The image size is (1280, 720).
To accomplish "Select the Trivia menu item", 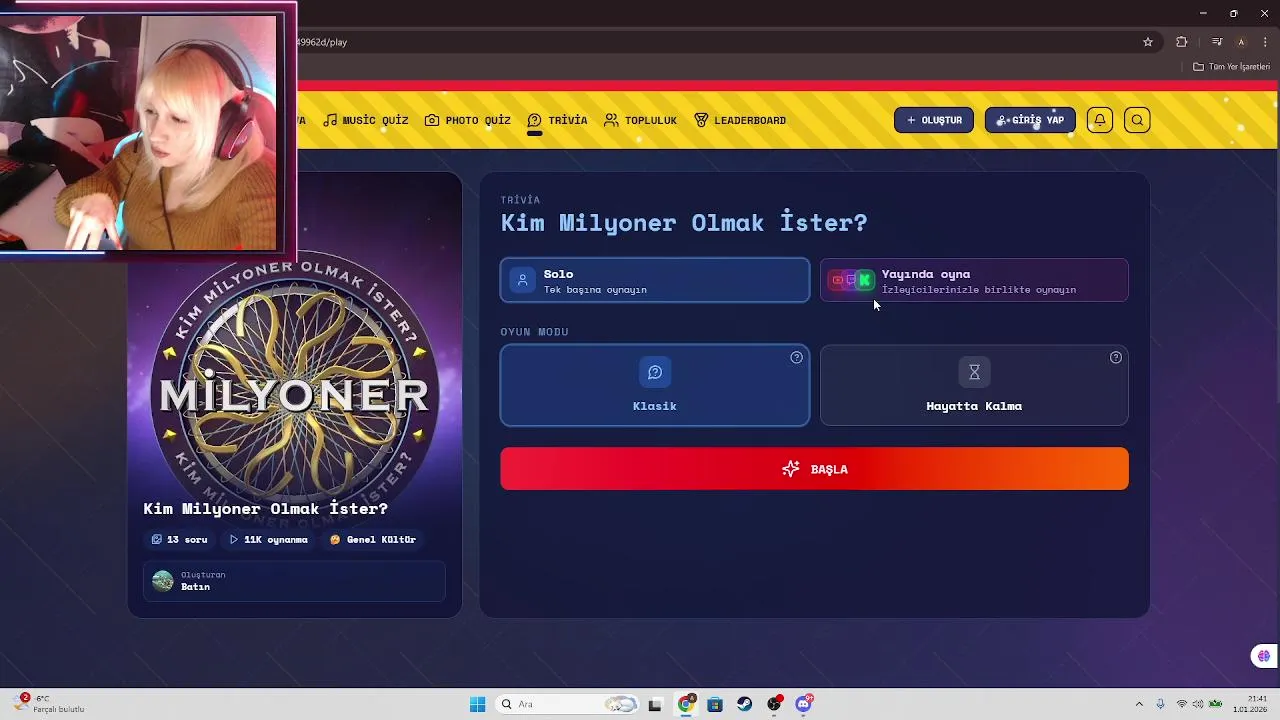I will coord(558,120).
